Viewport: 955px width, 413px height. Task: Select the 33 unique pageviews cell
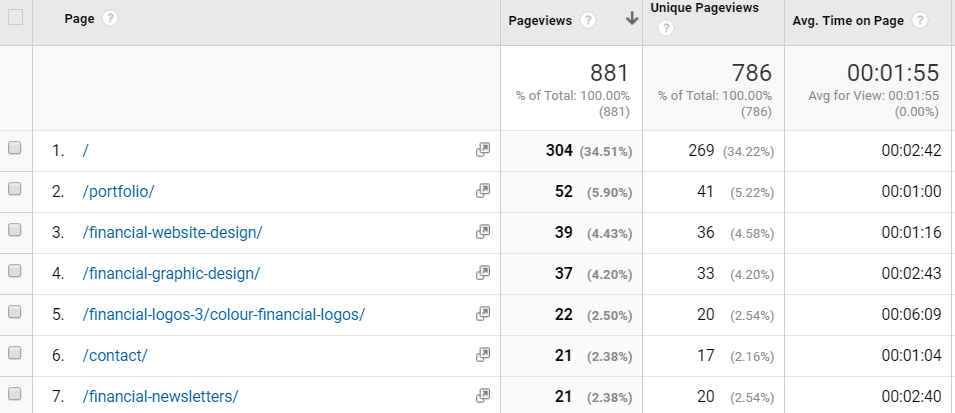click(x=705, y=274)
